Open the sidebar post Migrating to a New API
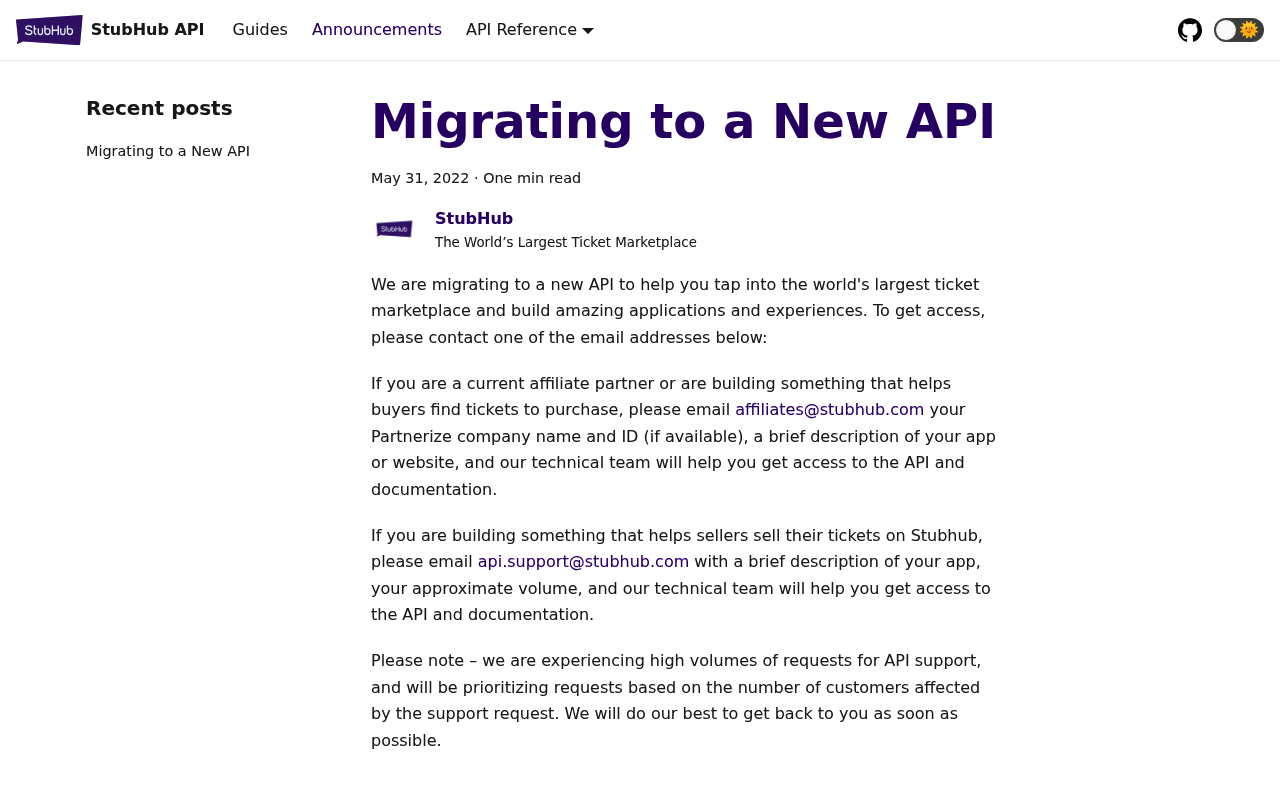The image size is (1280, 800). (168, 151)
